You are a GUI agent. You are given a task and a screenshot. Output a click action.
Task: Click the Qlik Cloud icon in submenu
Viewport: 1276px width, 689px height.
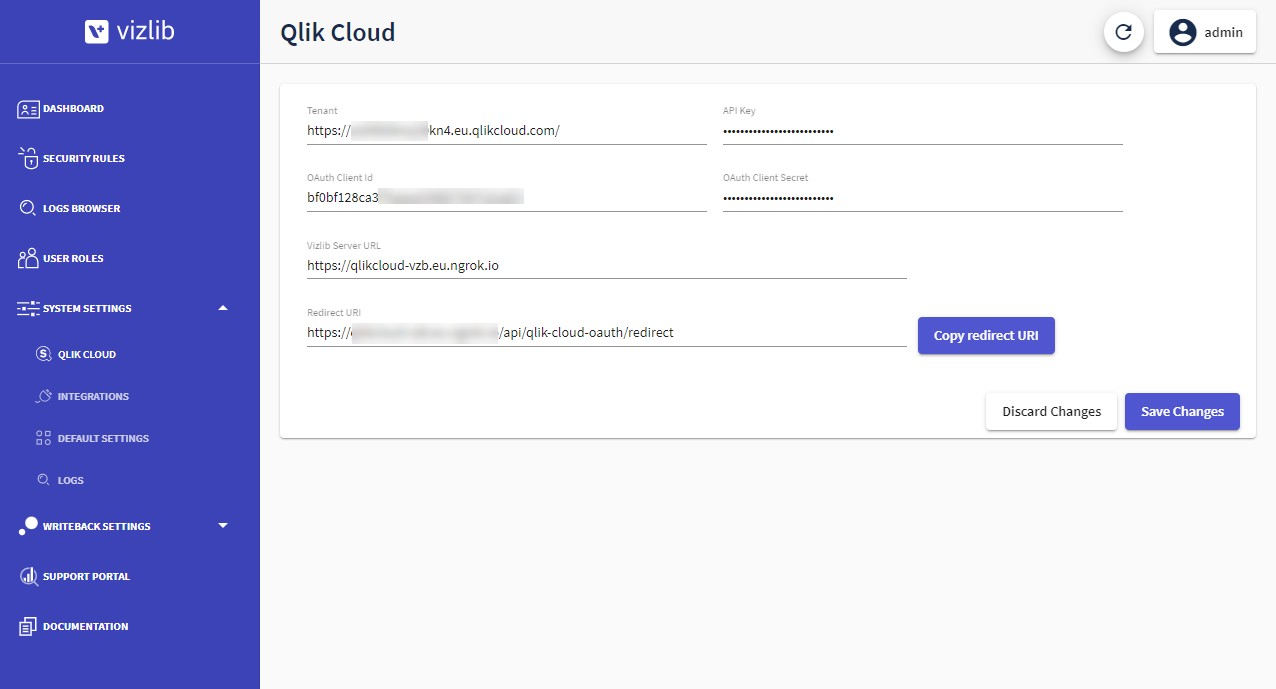[x=43, y=354]
